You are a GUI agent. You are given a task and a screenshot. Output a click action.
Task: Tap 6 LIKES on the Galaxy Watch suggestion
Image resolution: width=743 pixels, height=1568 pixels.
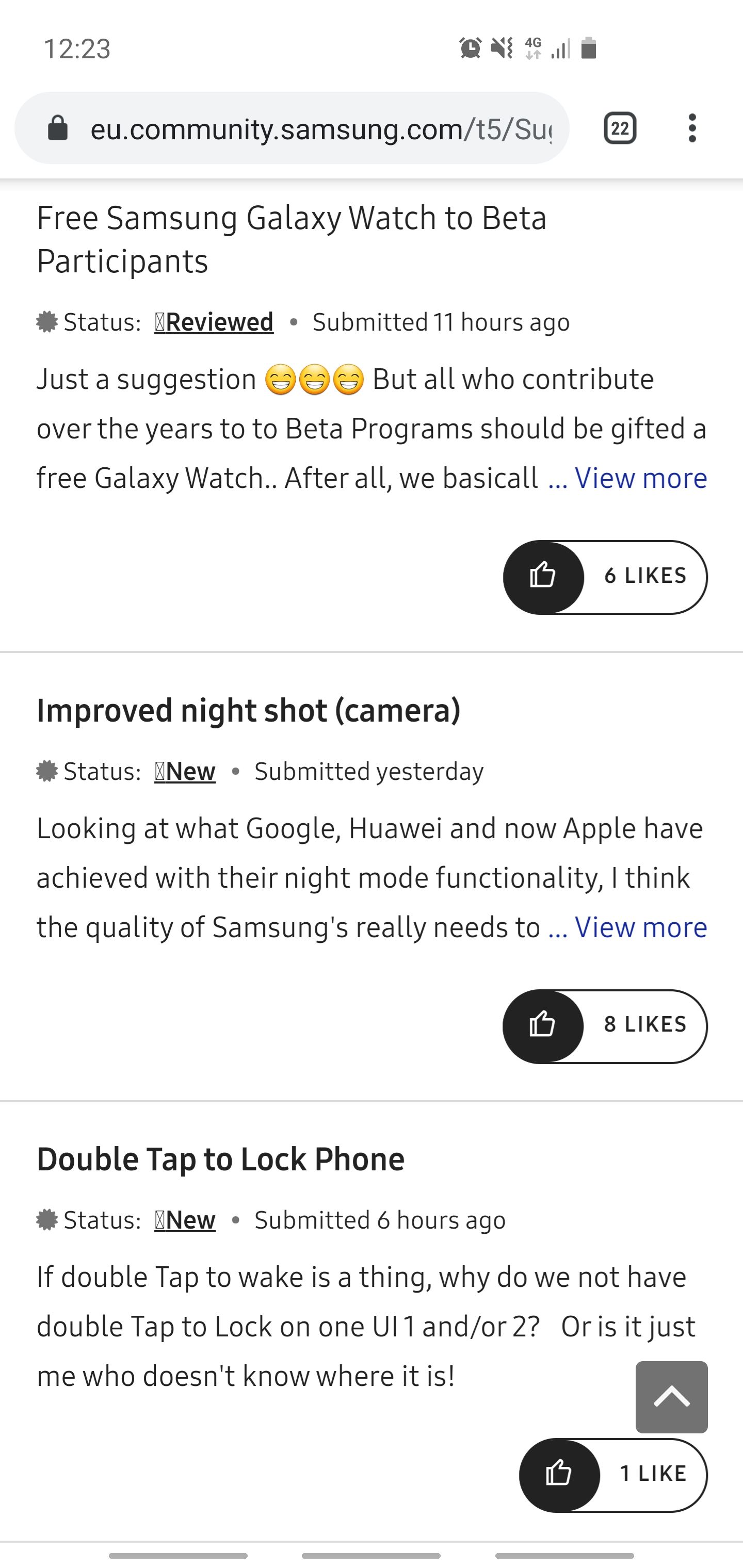[x=645, y=576]
